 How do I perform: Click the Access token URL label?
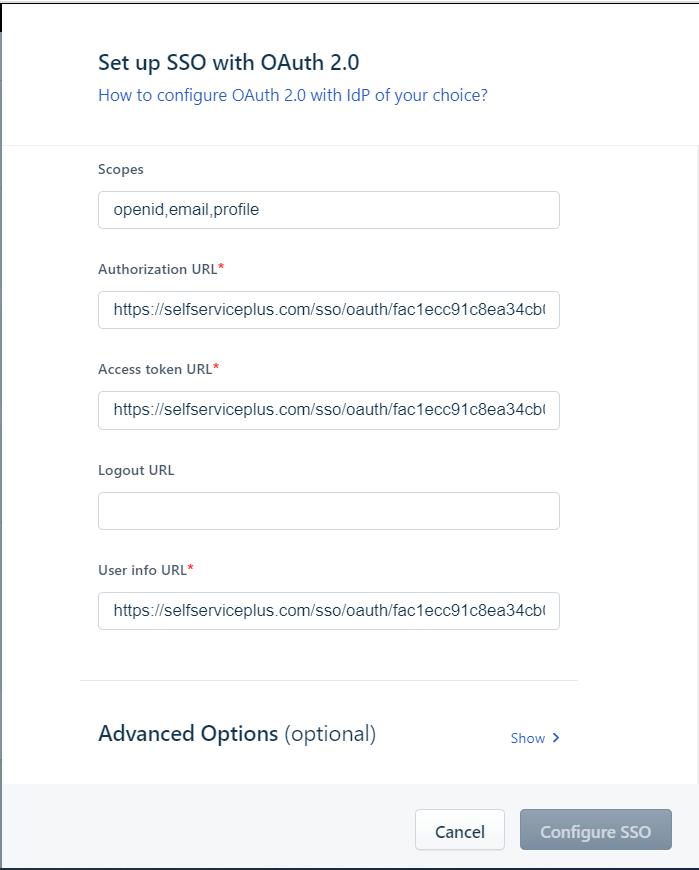[155, 369]
